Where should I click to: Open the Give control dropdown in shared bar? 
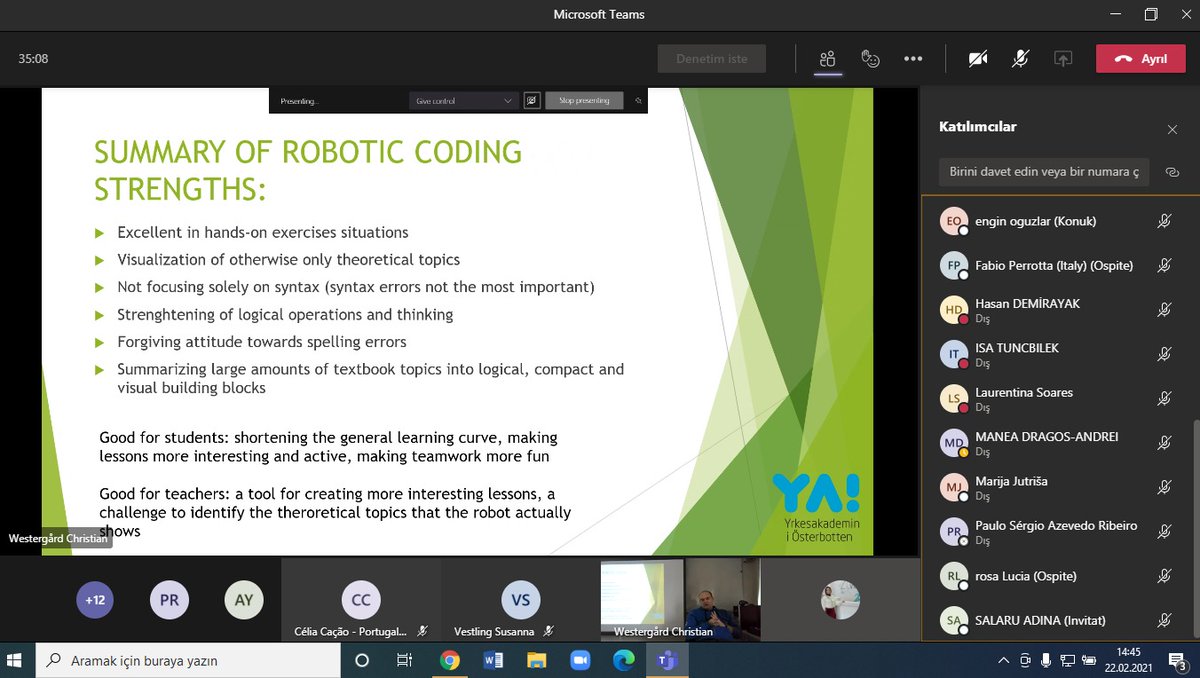tap(464, 101)
